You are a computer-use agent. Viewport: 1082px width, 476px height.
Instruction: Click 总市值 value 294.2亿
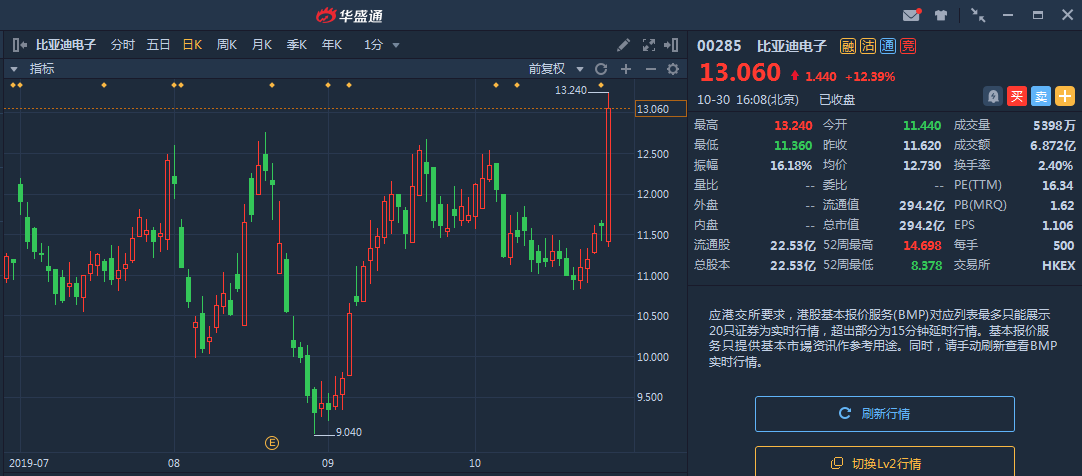pyautogui.click(x=924, y=225)
